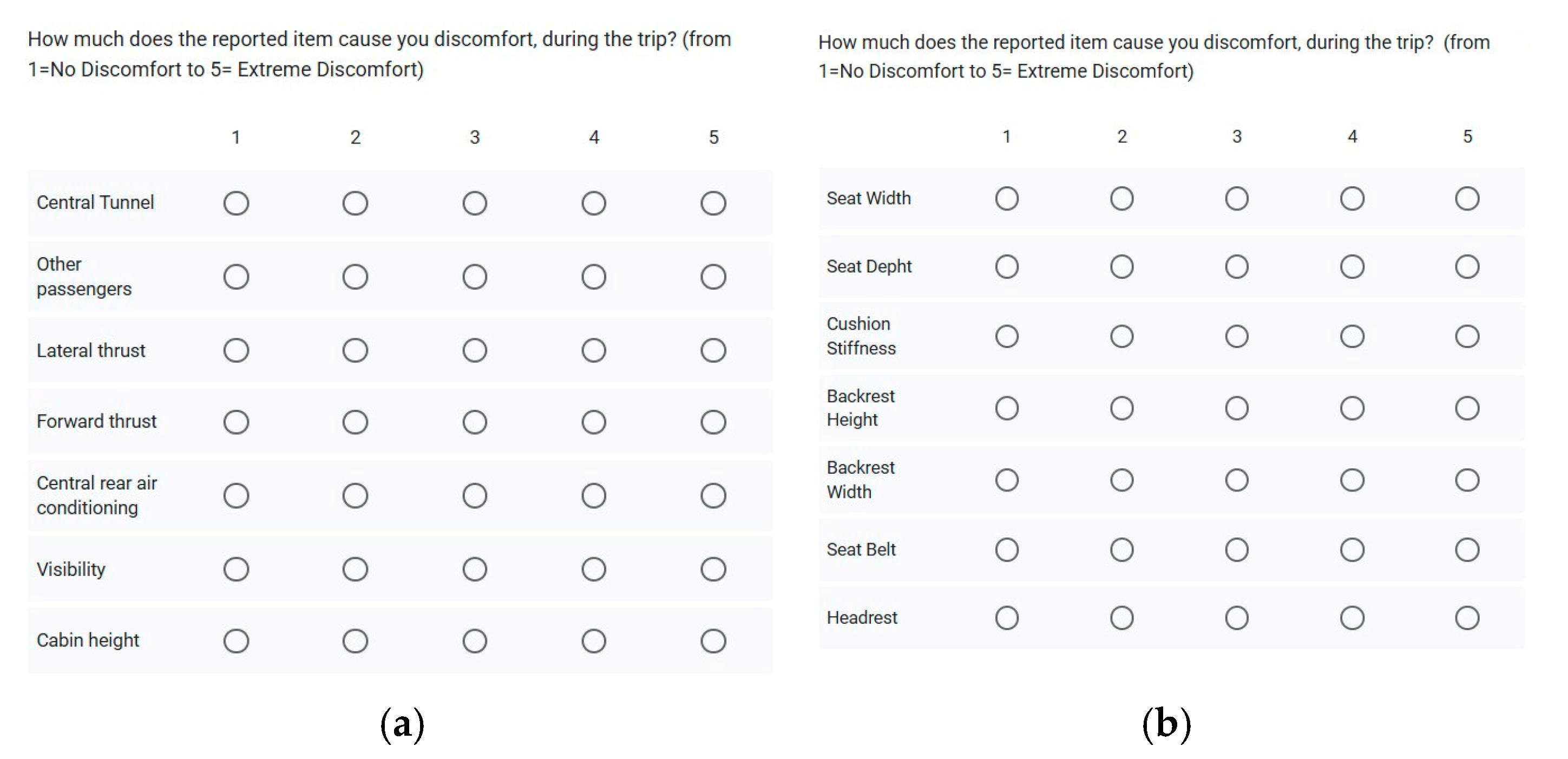Screen dimensions: 1568x759
Task: Choose rating 3 for Other passengers
Action: click(474, 277)
